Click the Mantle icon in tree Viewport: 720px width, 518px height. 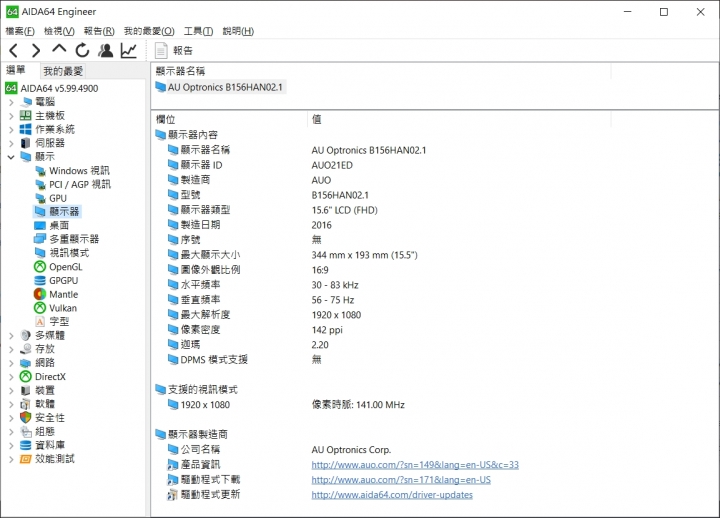point(40,294)
